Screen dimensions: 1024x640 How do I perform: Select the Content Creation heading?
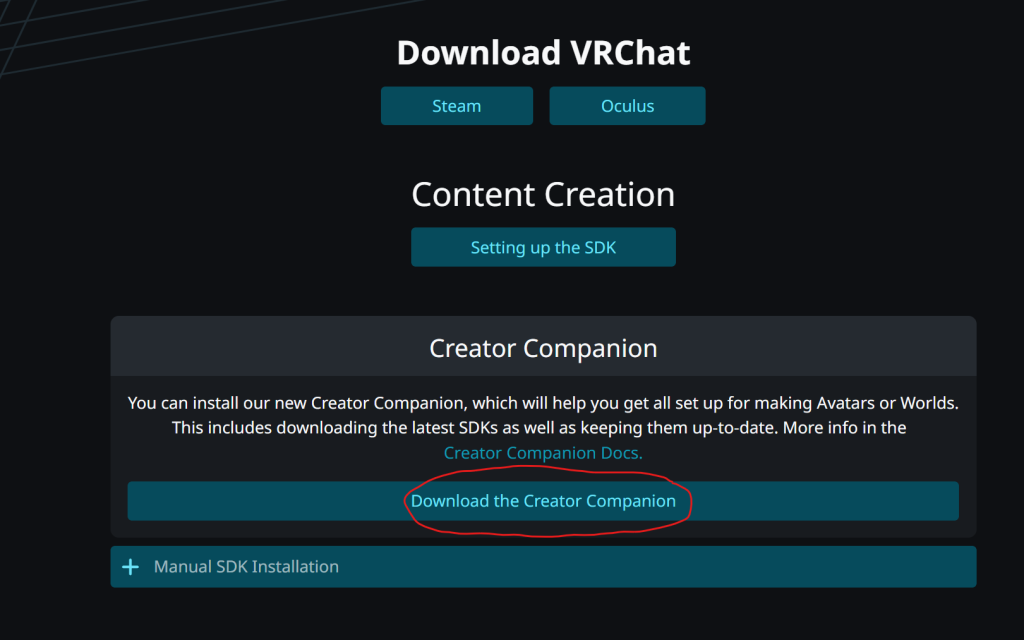tap(543, 194)
